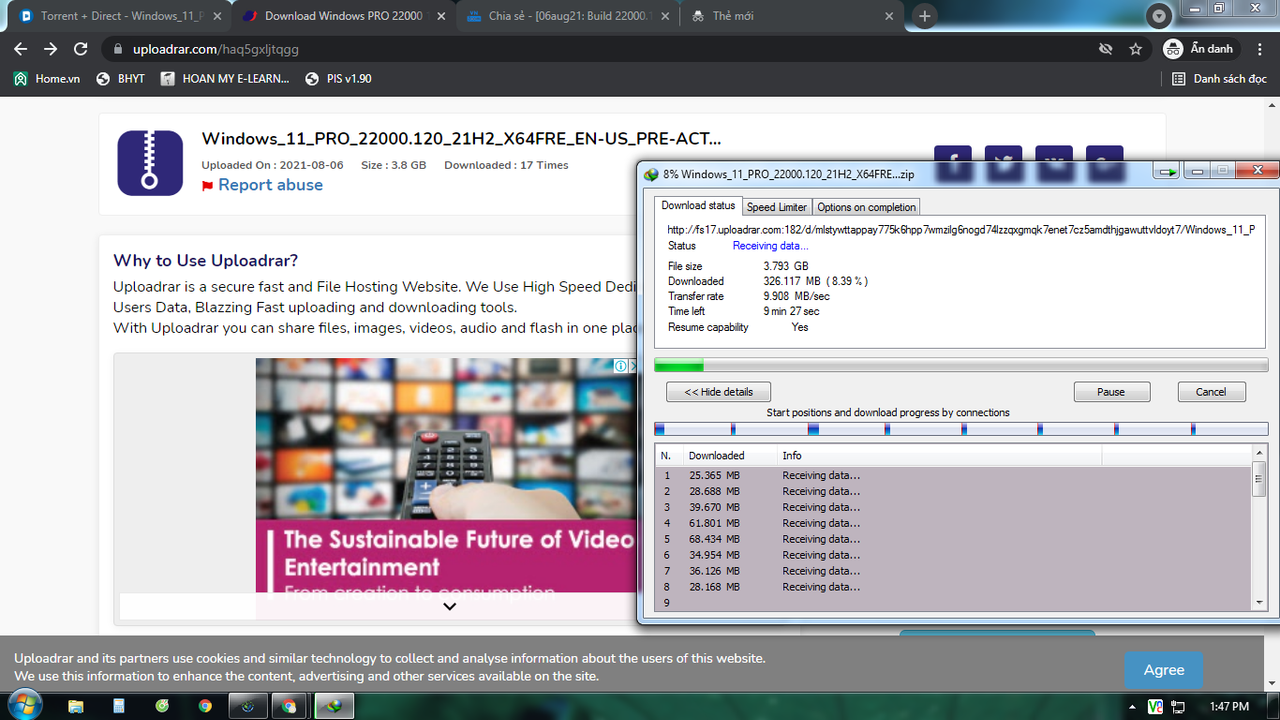
Task: Click Chrome's forward navigation arrow
Action: 51,49
